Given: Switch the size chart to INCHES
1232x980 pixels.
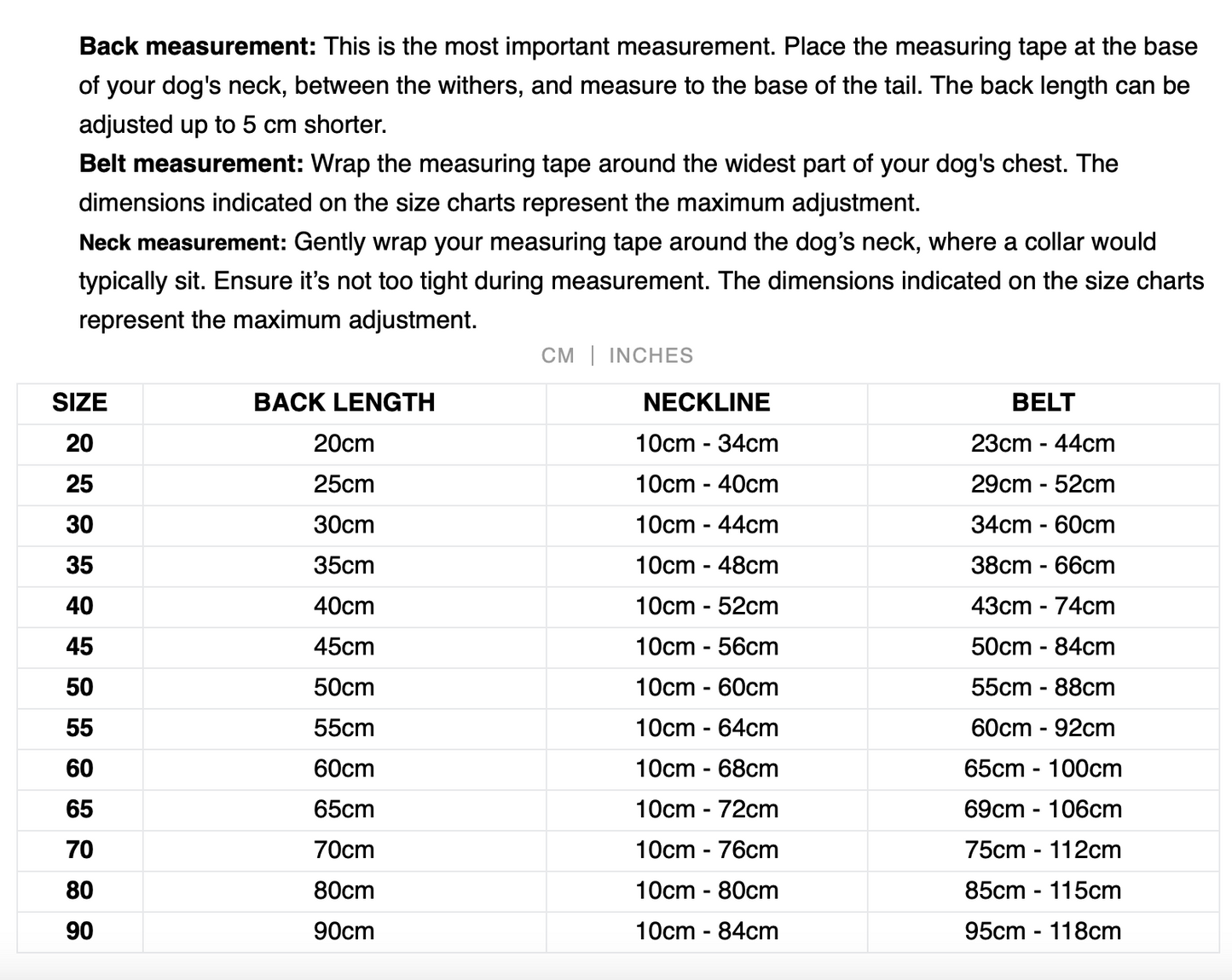Looking at the screenshot, I should [x=651, y=355].
